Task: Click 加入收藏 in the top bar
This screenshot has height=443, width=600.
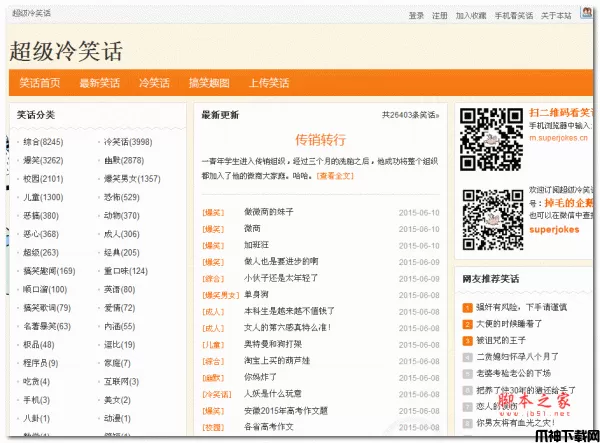Action: point(471,16)
